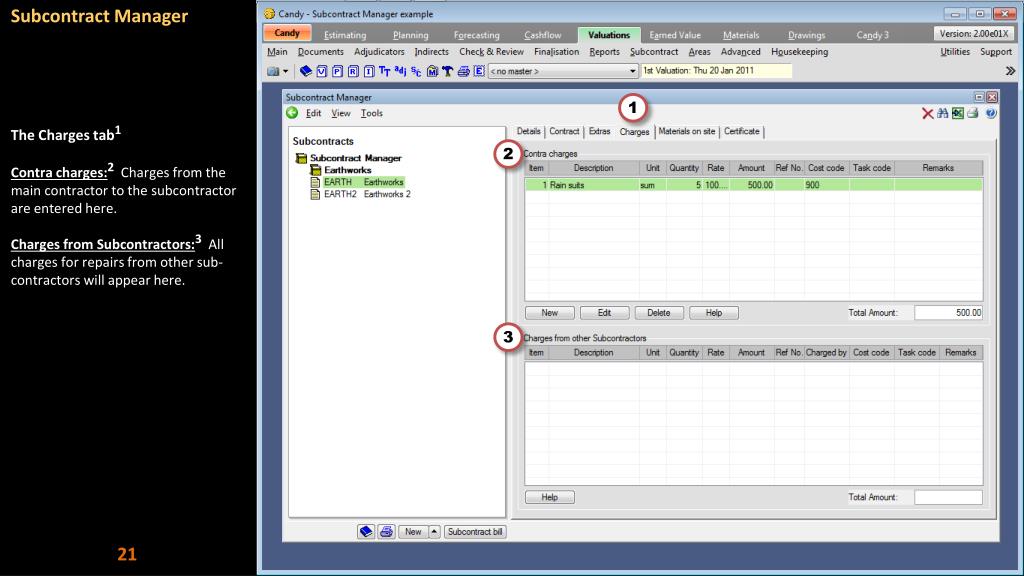The image size is (1024, 576).
Task: Open the dropdown arrow beside the camera icon
Action: [285, 71]
